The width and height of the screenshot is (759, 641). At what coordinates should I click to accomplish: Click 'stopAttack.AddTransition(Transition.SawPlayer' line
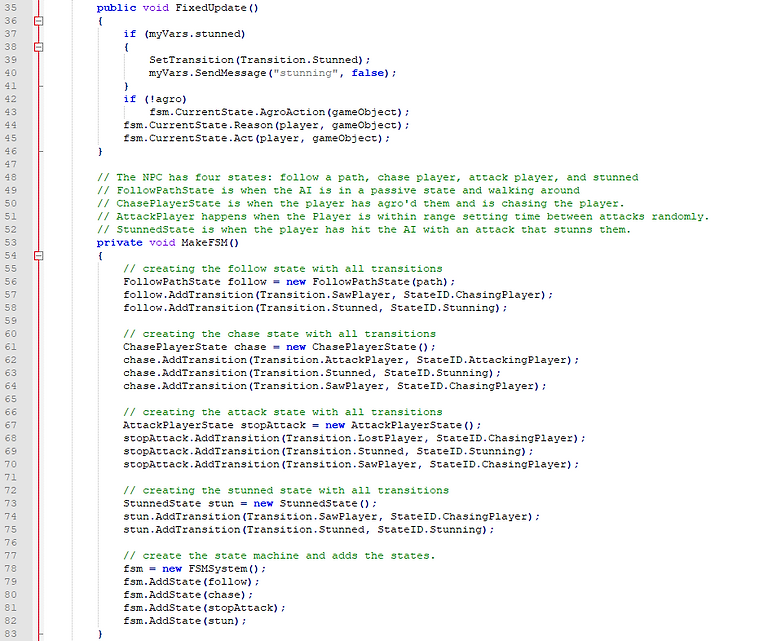[351, 465]
